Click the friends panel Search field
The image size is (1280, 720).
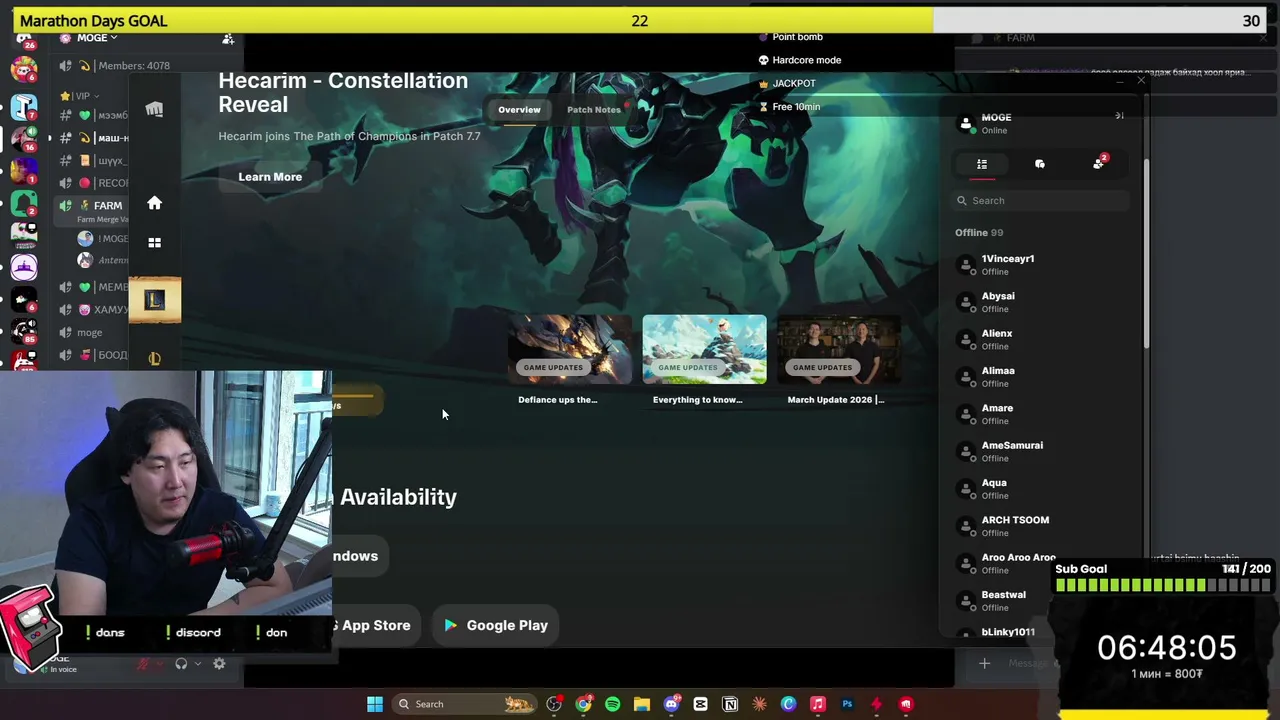pos(1041,201)
